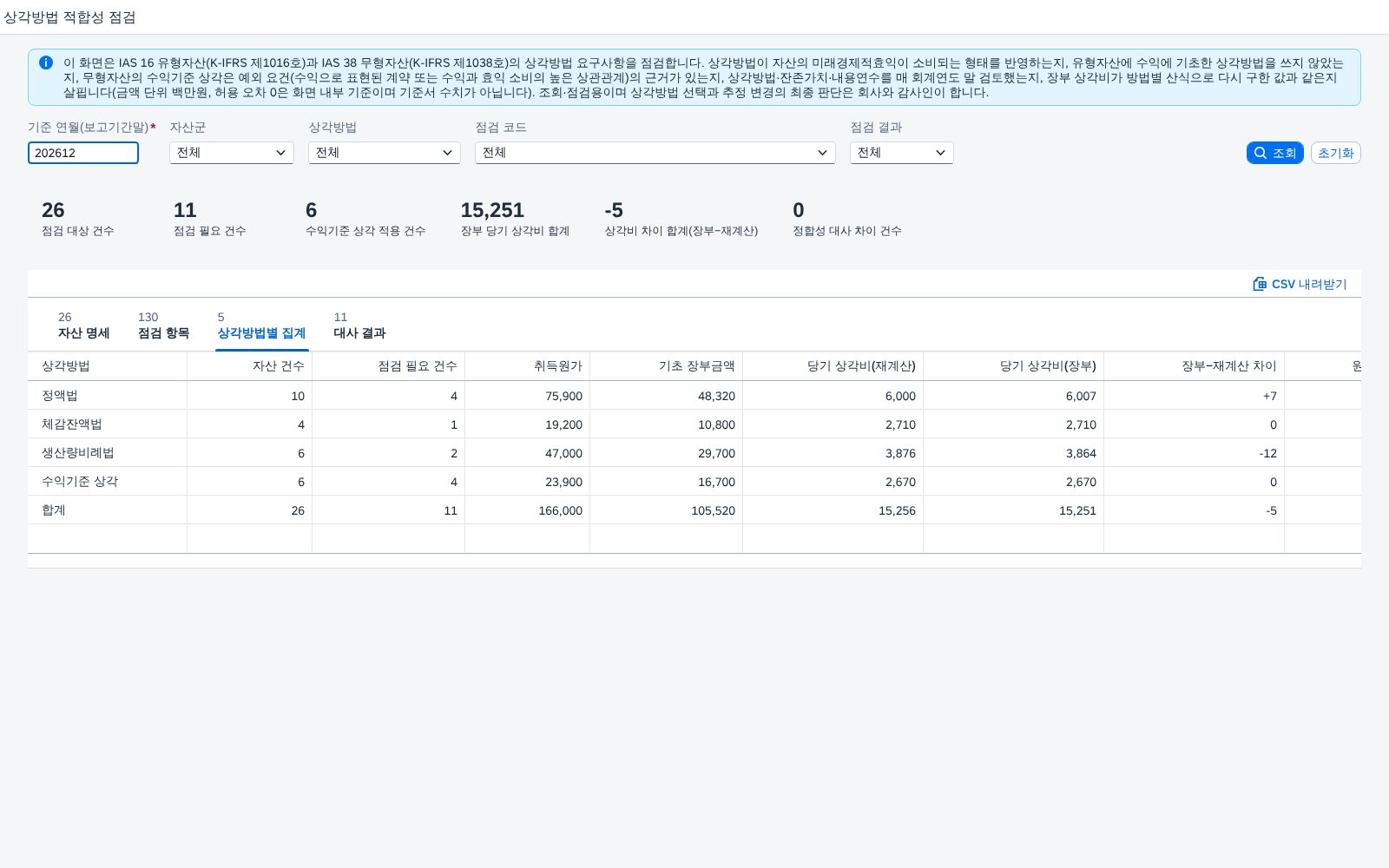Viewport: 1389px width, 868px height.
Task: Open the 자산군 dropdown
Action: pos(232,153)
